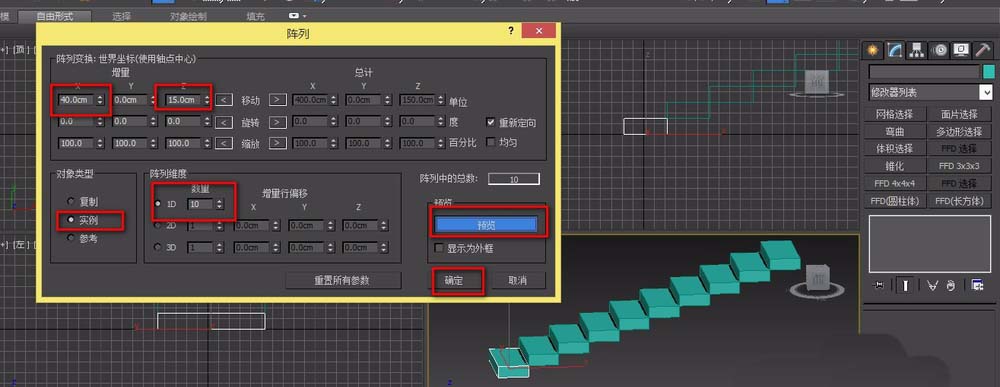Switch to the 填充 ribbon tab
The width and height of the screenshot is (1000, 387).
[255, 16]
